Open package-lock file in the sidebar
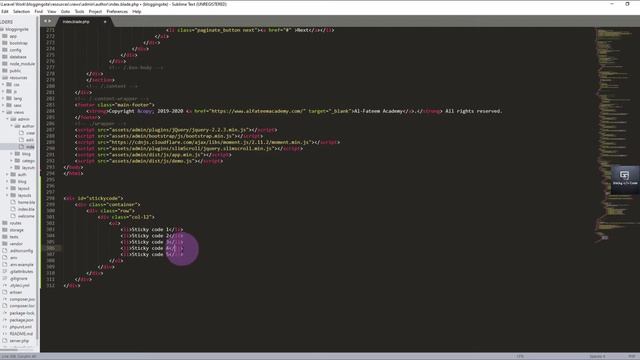 [x=22, y=313]
